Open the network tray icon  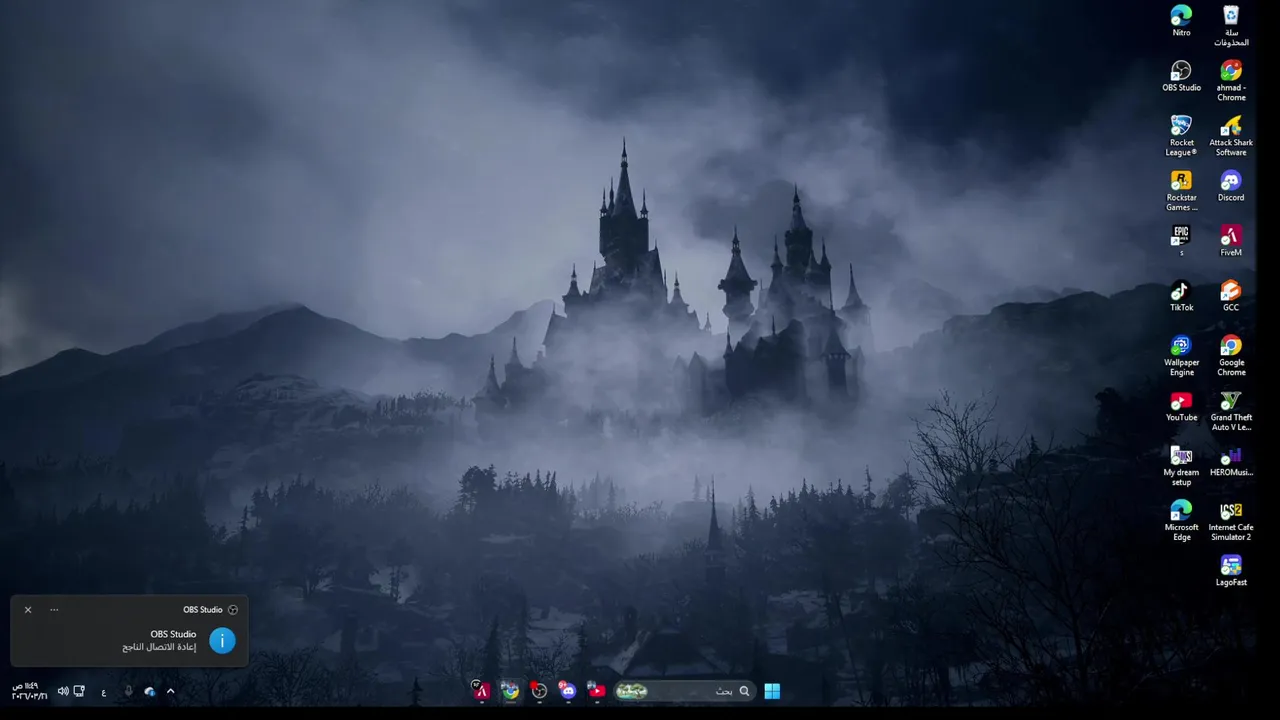coord(79,691)
